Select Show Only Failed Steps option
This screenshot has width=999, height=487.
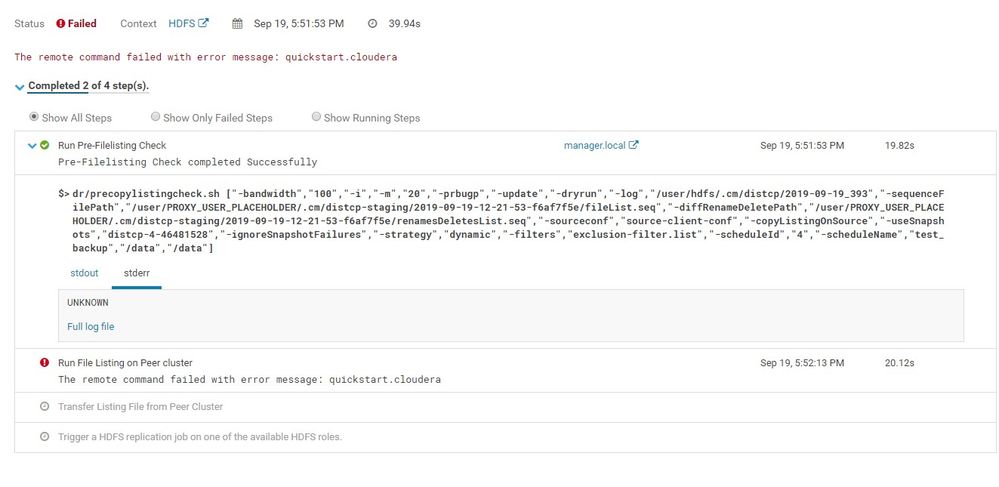[x=155, y=117]
